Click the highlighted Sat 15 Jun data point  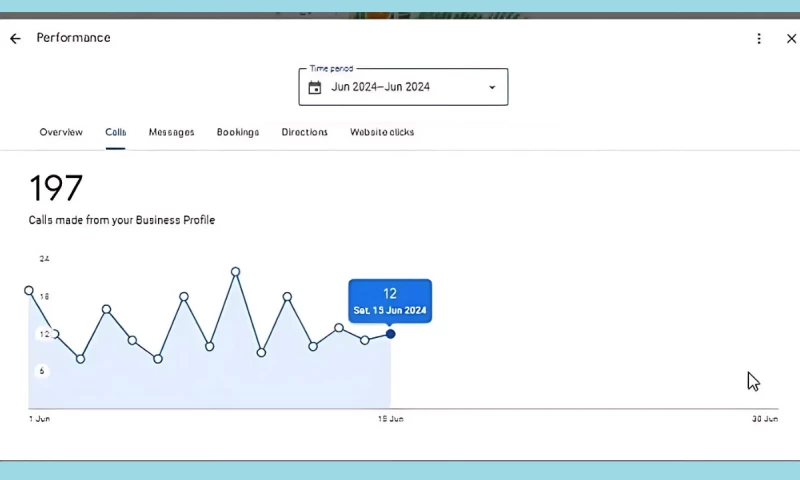pos(390,334)
